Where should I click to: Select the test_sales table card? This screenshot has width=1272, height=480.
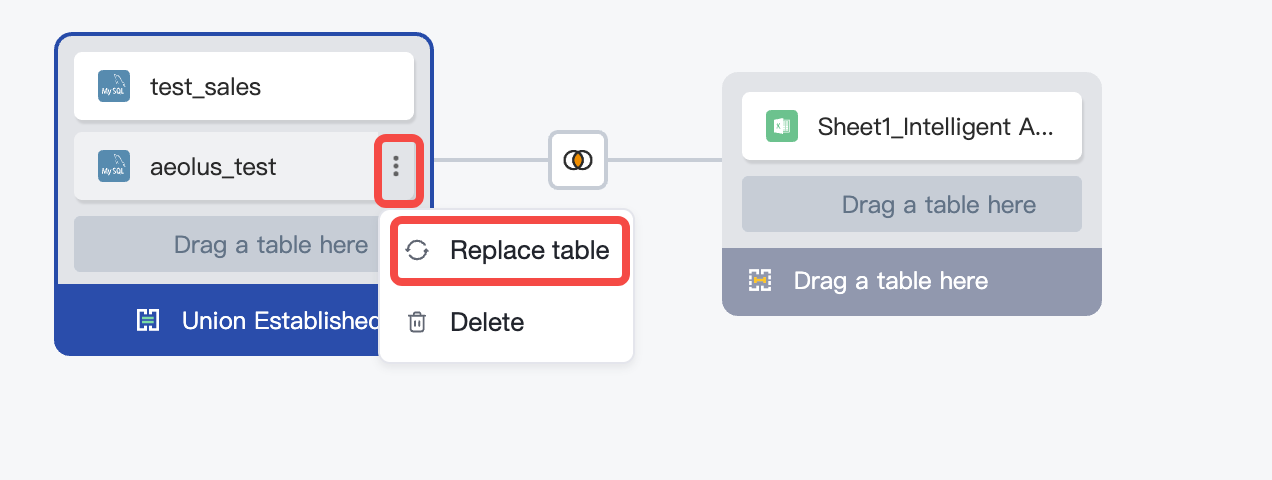tap(244, 86)
